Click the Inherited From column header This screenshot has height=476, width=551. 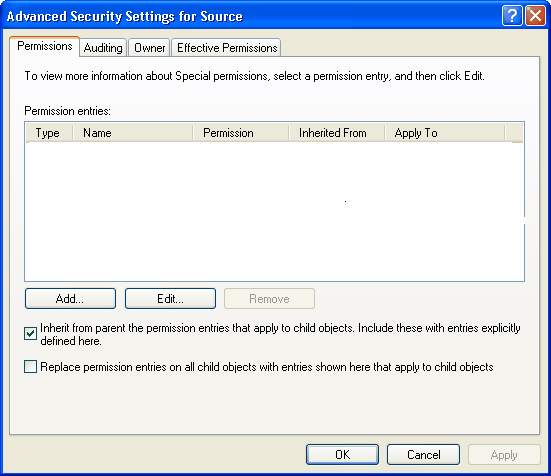(337, 133)
